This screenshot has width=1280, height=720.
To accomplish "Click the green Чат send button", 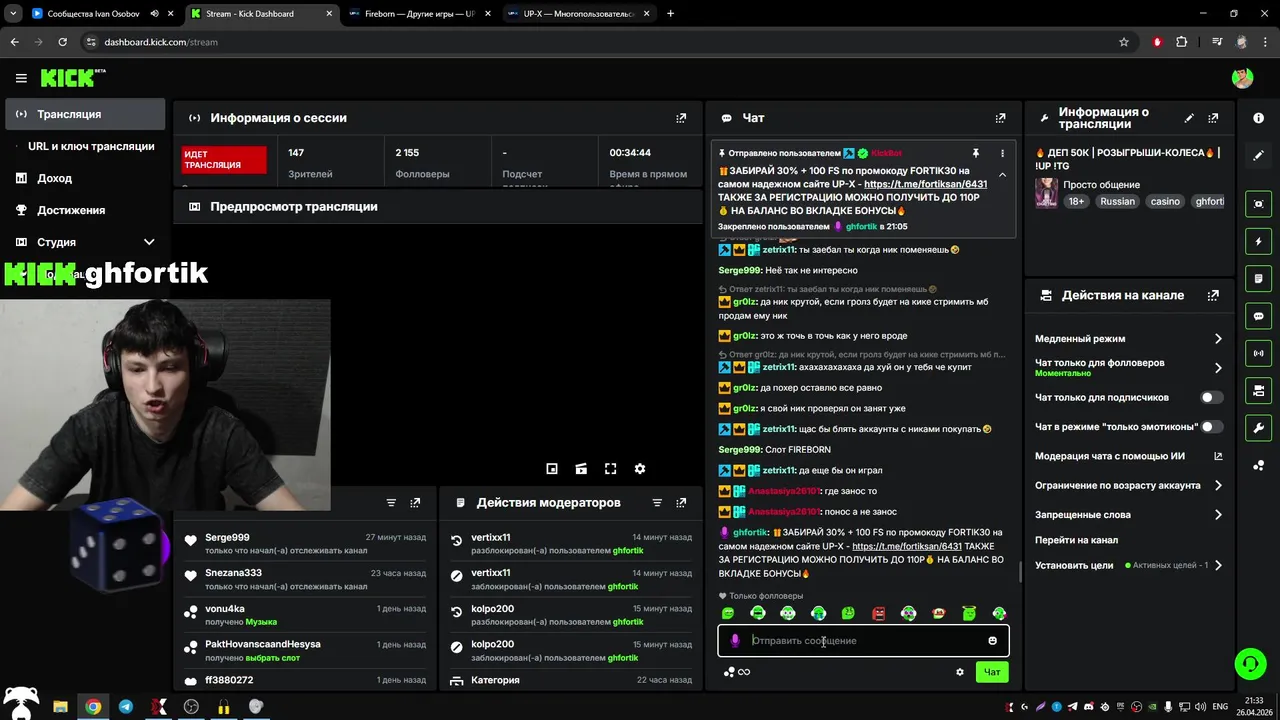I will pos(992,672).
